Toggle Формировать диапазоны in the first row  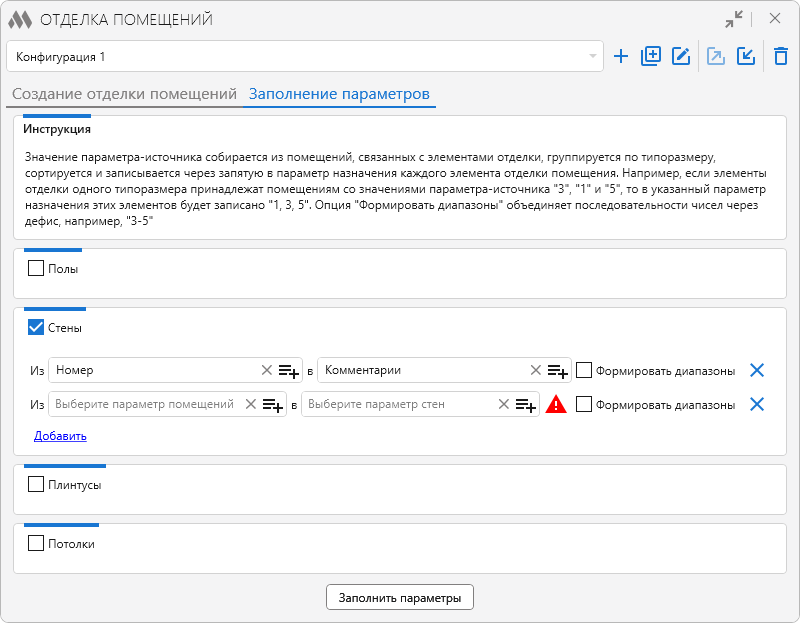tap(585, 370)
